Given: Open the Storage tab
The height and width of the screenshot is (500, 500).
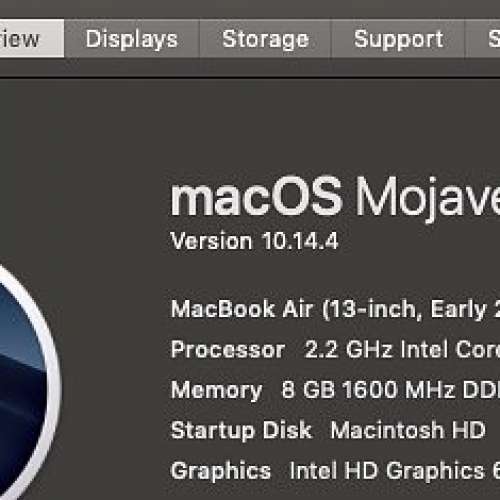Looking at the screenshot, I should point(265,39).
